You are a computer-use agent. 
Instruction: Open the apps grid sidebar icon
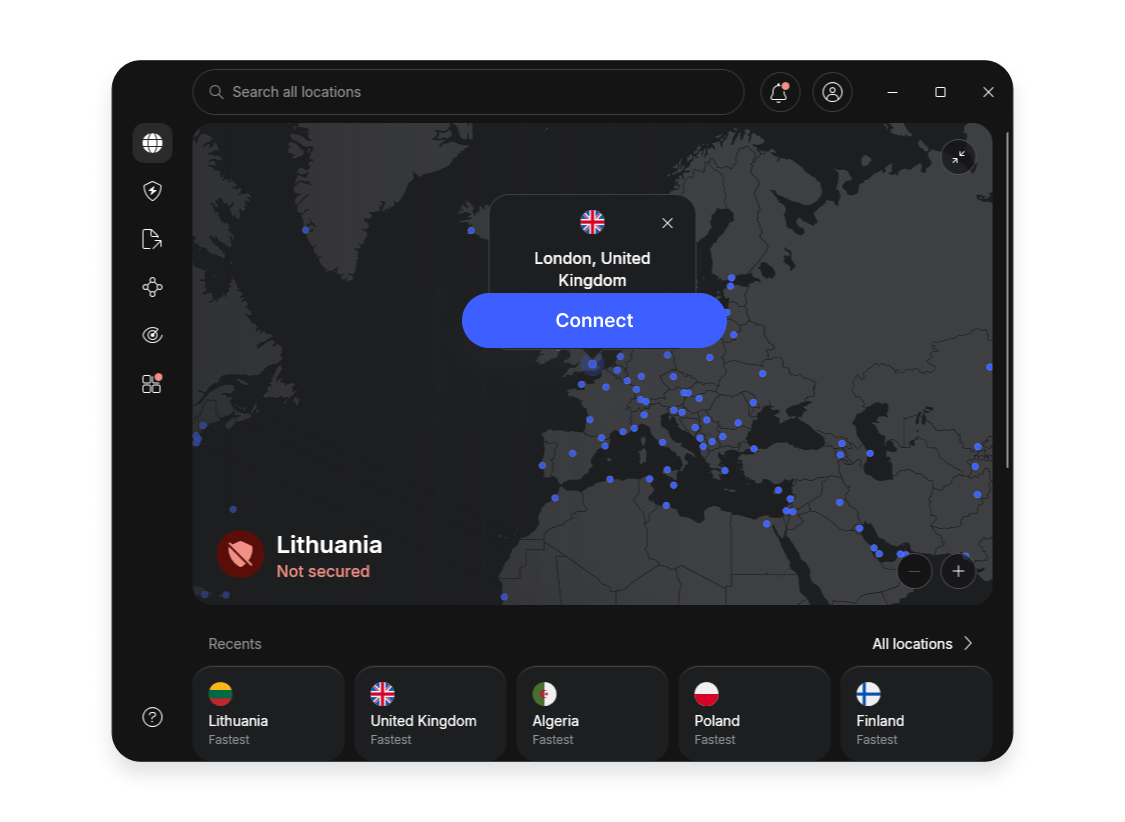[x=152, y=384]
